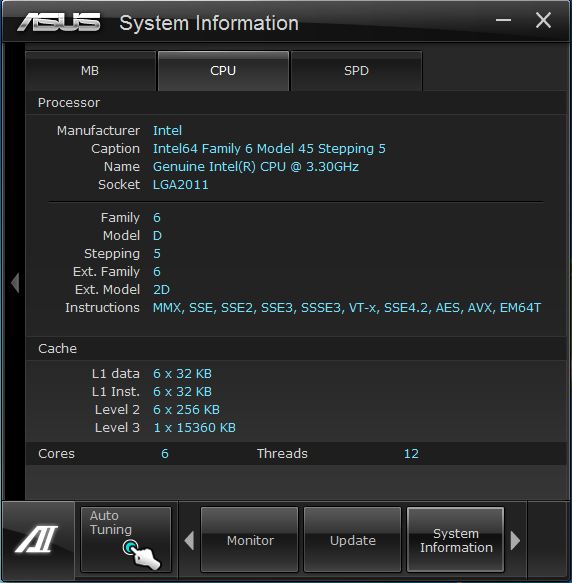Image resolution: width=572 pixels, height=583 pixels.
Task: Click the Stepping value 5
Action: pyautogui.click(x=157, y=254)
